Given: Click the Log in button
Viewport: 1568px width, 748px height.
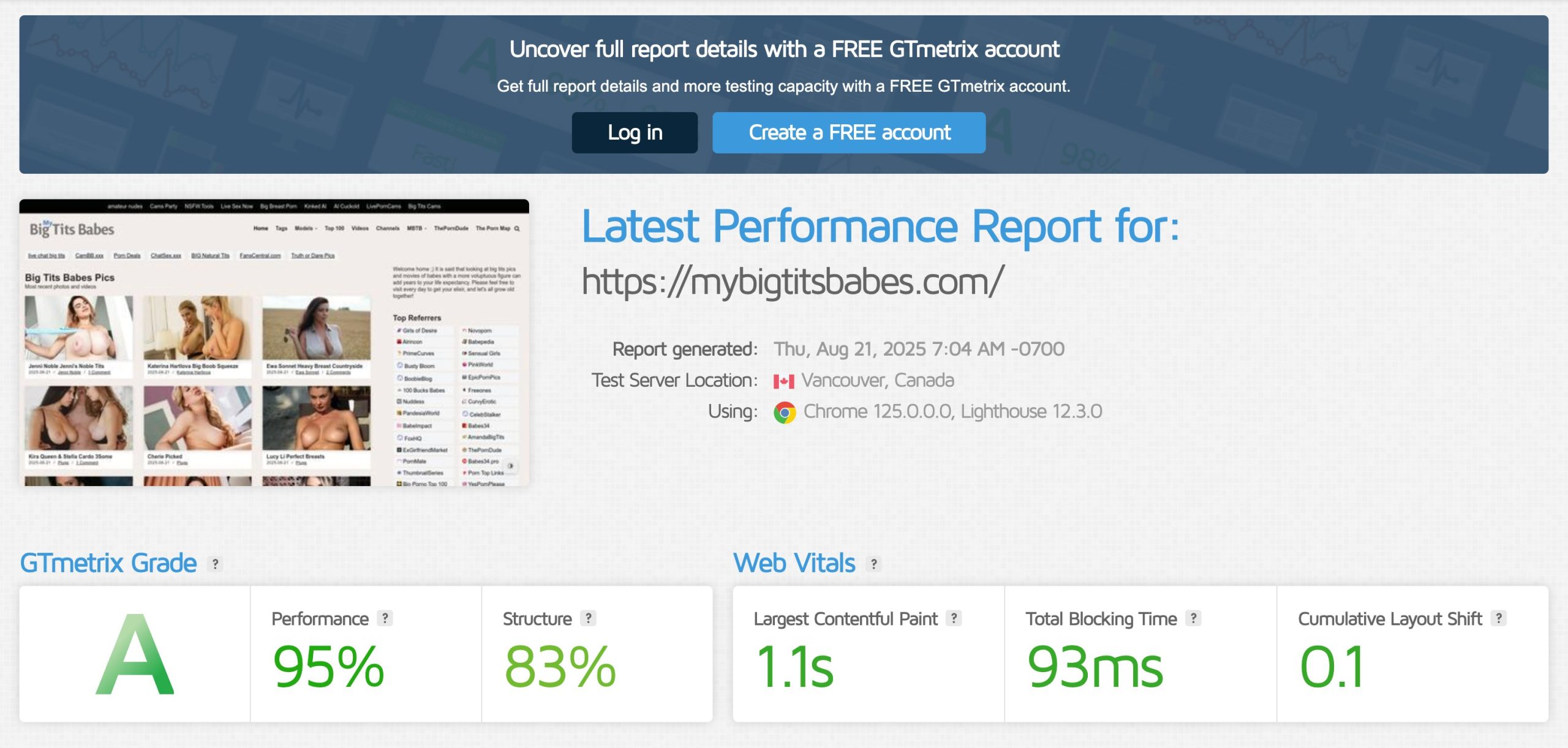Looking at the screenshot, I should [x=635, y=132].
